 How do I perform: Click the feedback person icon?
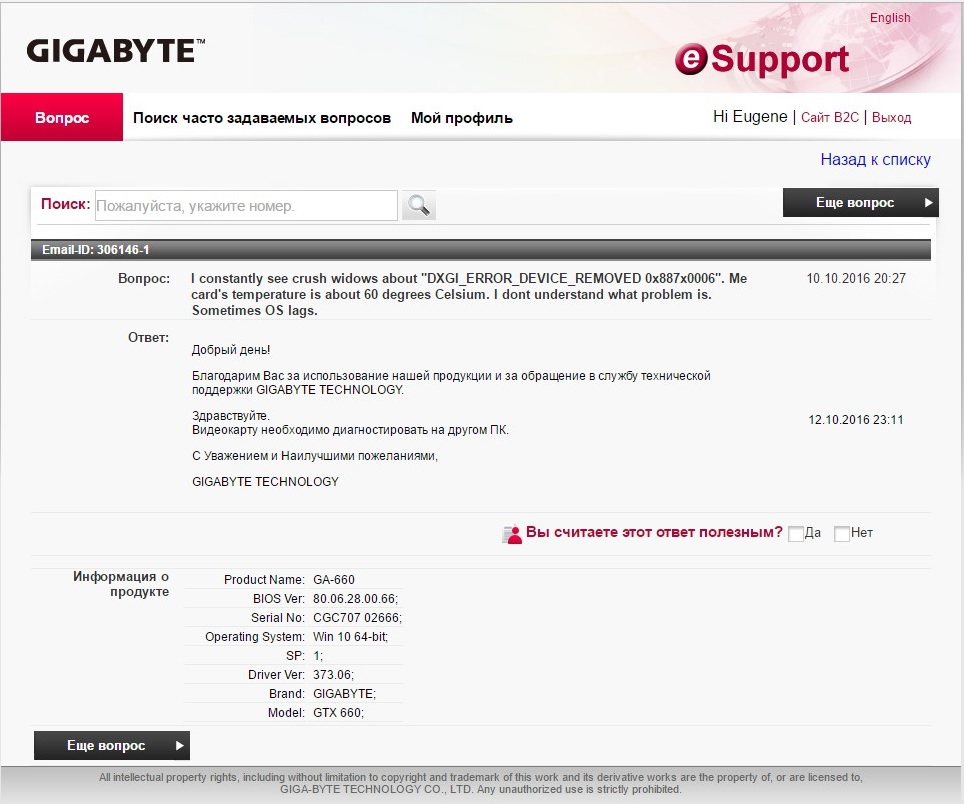(x=512, y=534)
